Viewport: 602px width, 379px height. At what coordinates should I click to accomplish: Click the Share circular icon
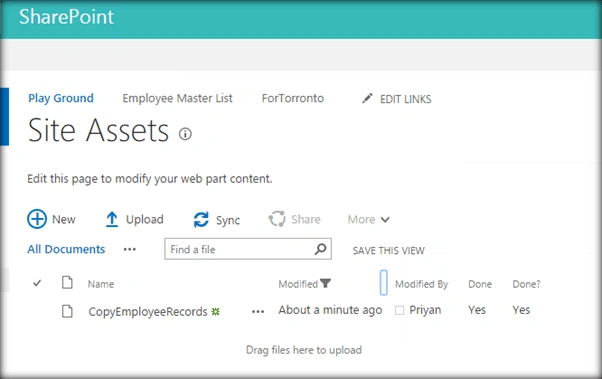coord(277,219)
